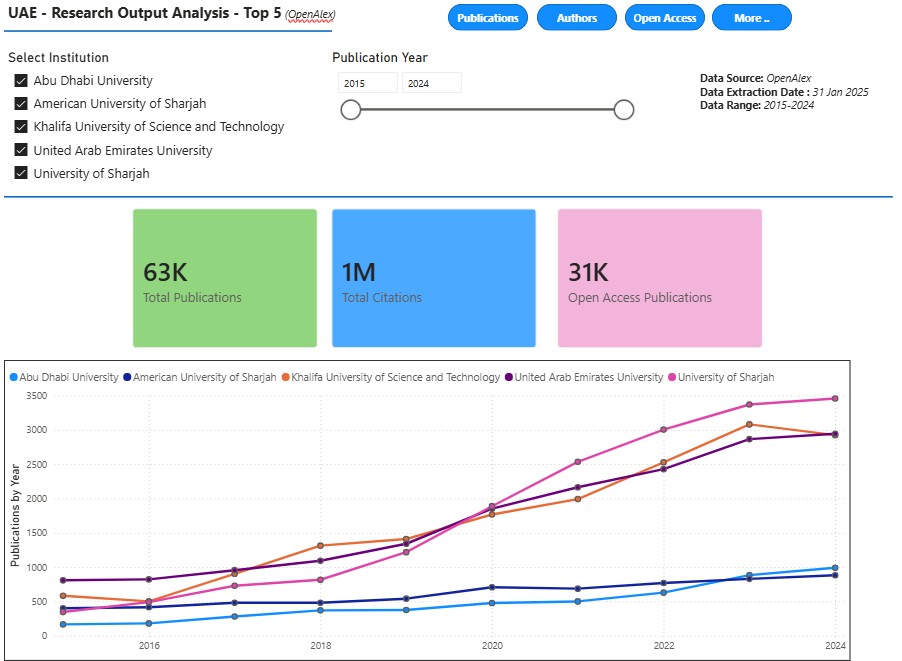Click United Arab Emirates University legend marker
Viewport: 902px width, 661px height.
(x=508, y=378)
